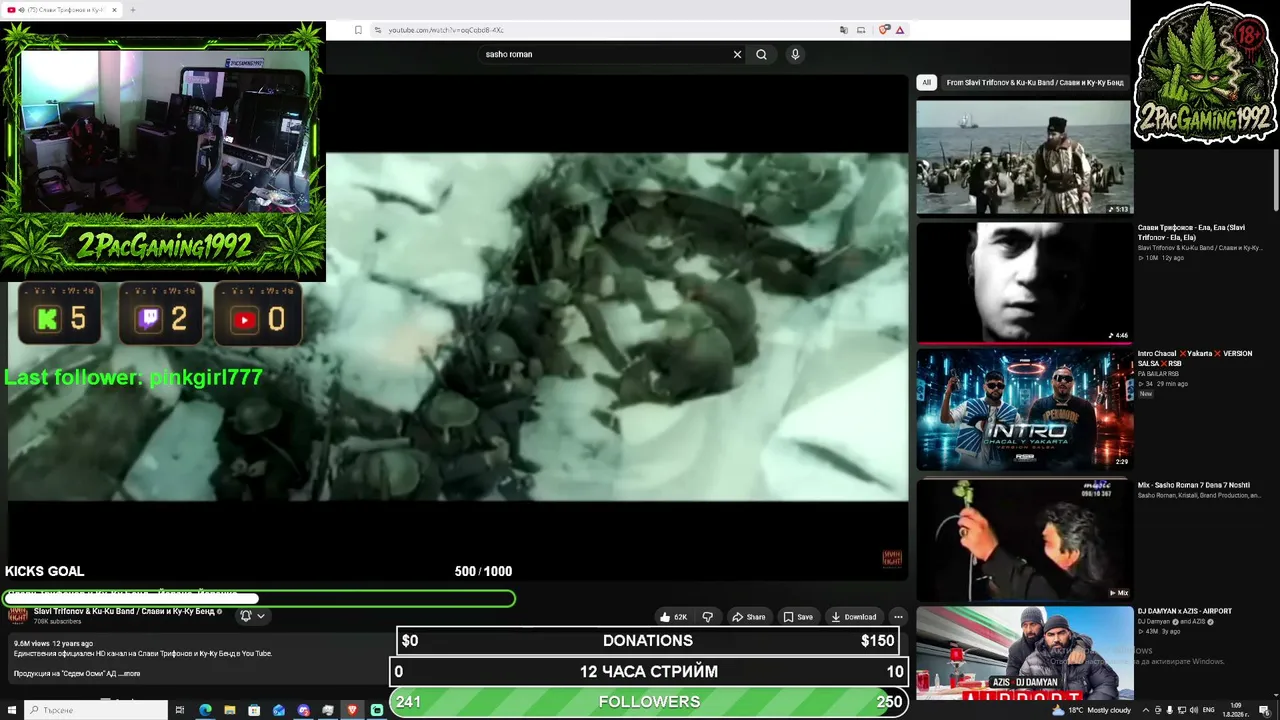Expand the description with ...more

[129, 674]
